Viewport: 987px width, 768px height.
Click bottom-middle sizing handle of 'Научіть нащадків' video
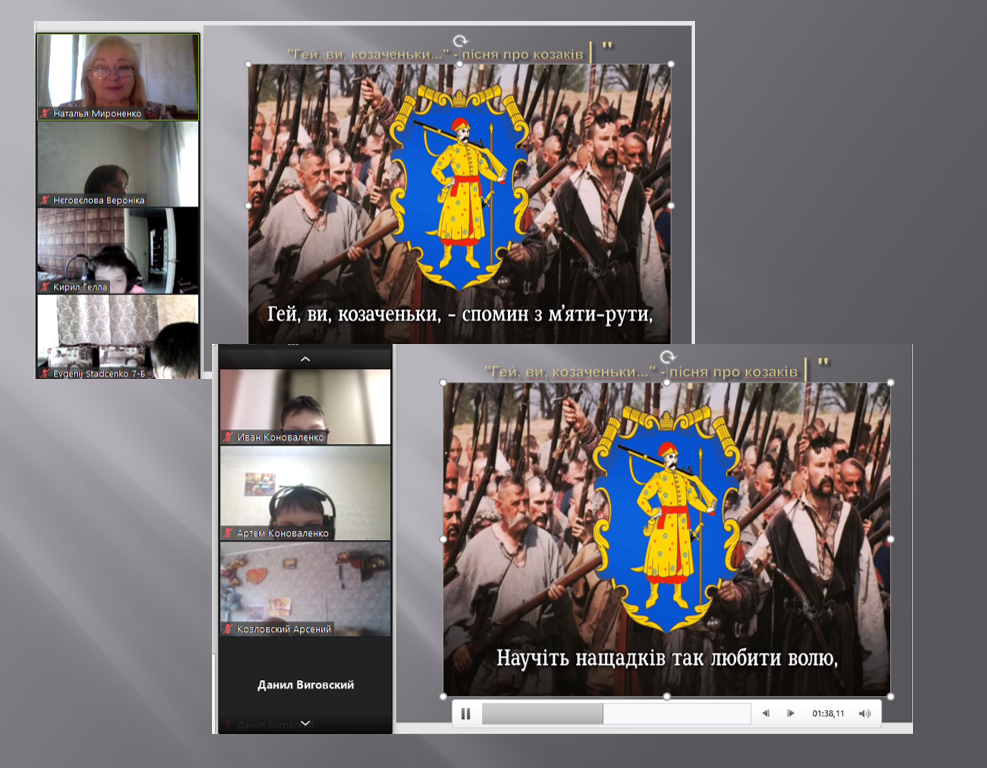(x=667, y=696)
